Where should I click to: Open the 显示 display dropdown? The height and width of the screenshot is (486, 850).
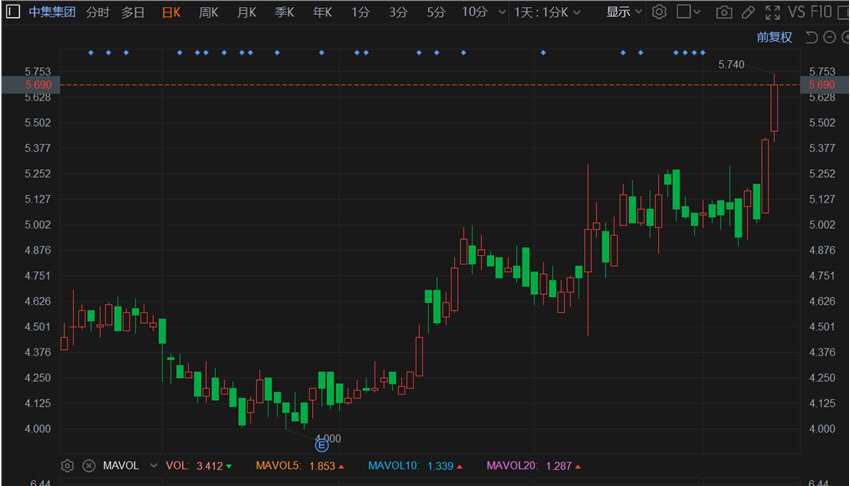[x=623, y=12]
